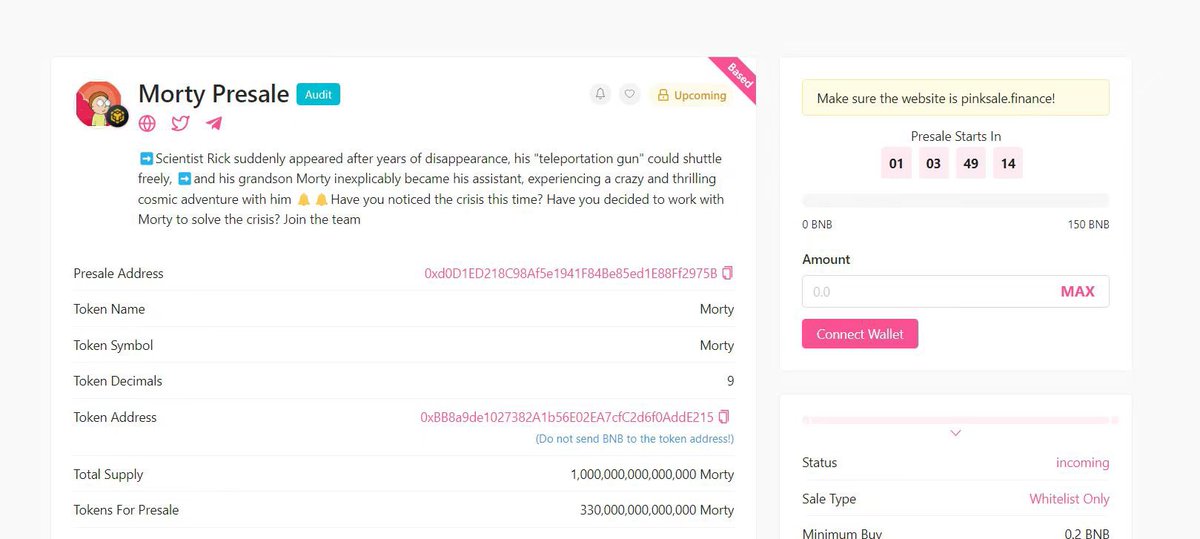
Task: Click MAX in the Amount field
Action: coord(1077,292)
